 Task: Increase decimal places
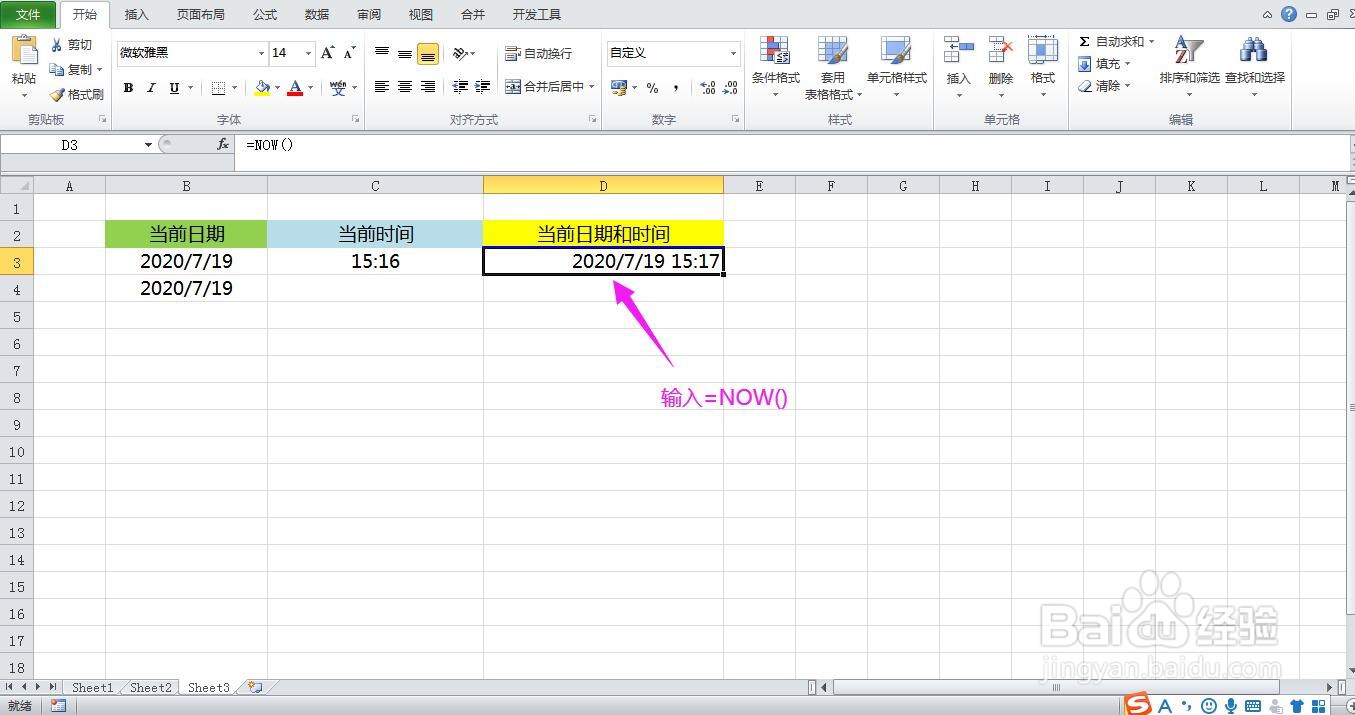click(708, 88)
